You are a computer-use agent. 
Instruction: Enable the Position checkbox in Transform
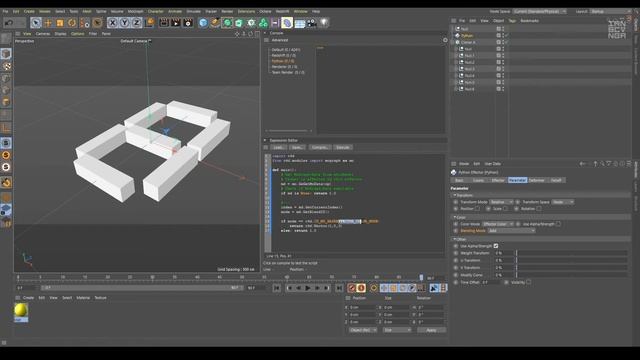pyautogui.click(x=477, y=209)
